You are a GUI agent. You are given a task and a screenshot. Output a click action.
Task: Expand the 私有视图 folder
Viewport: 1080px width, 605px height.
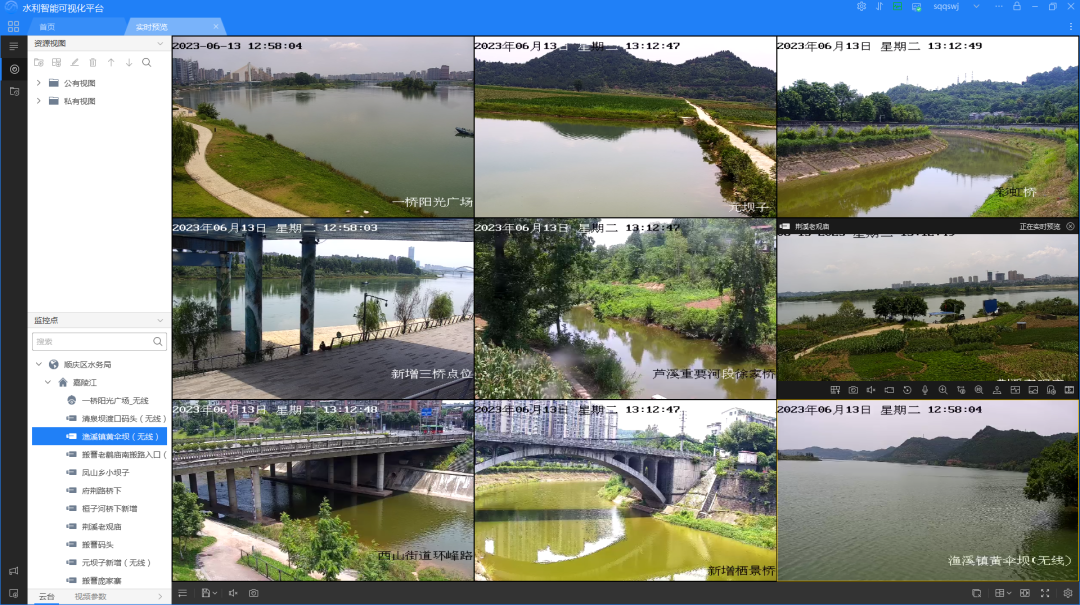39,101
